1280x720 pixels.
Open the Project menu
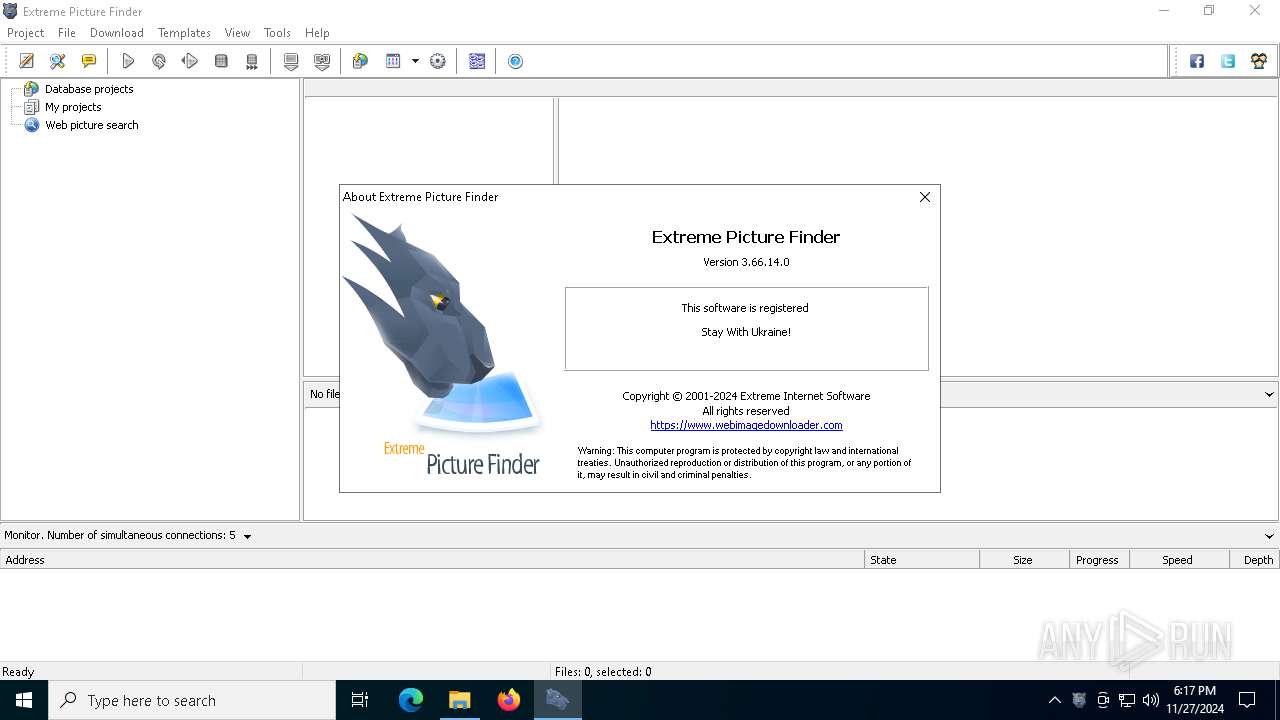[26, 33]
